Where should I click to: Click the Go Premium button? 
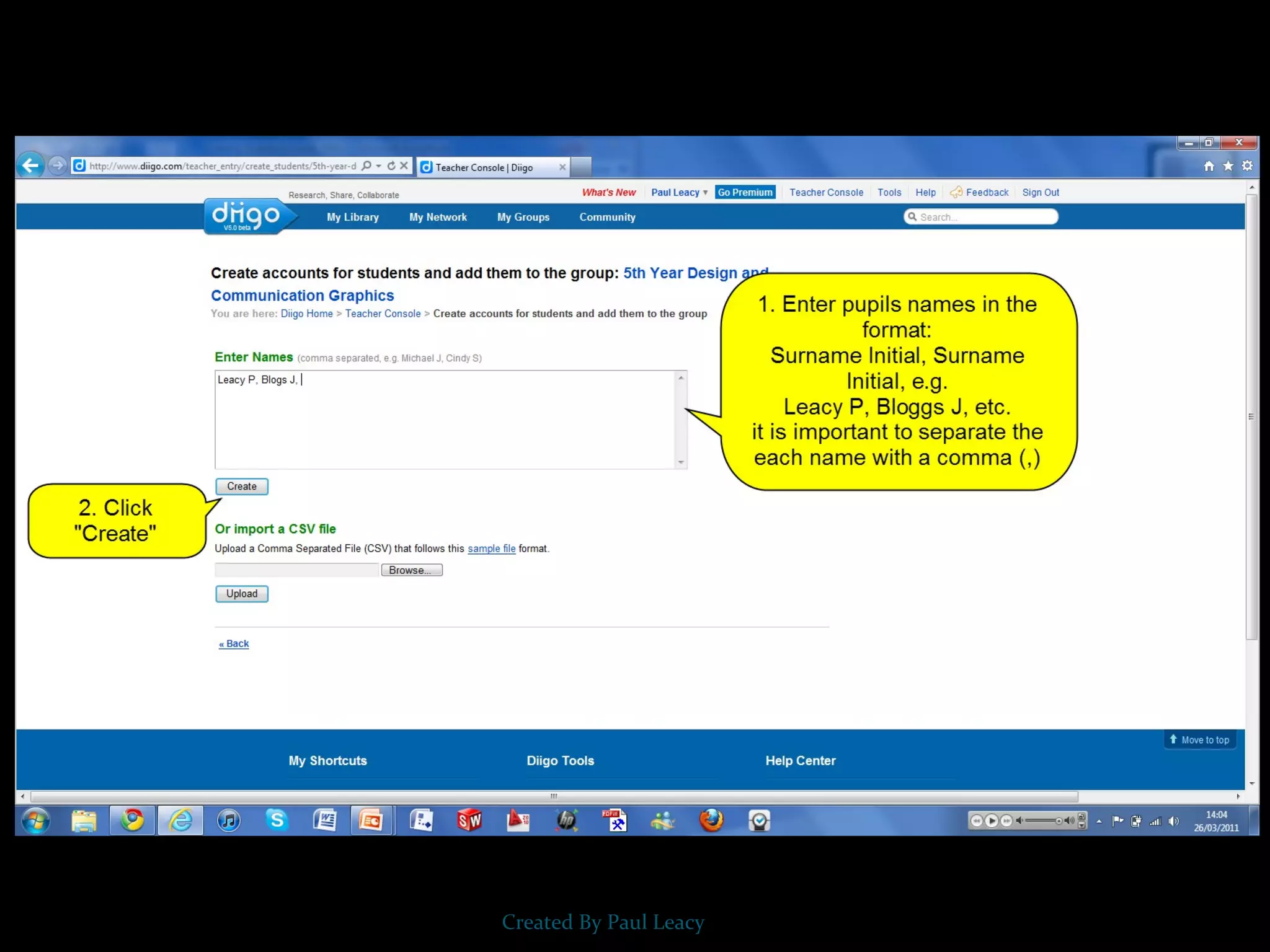coord(745,192)
